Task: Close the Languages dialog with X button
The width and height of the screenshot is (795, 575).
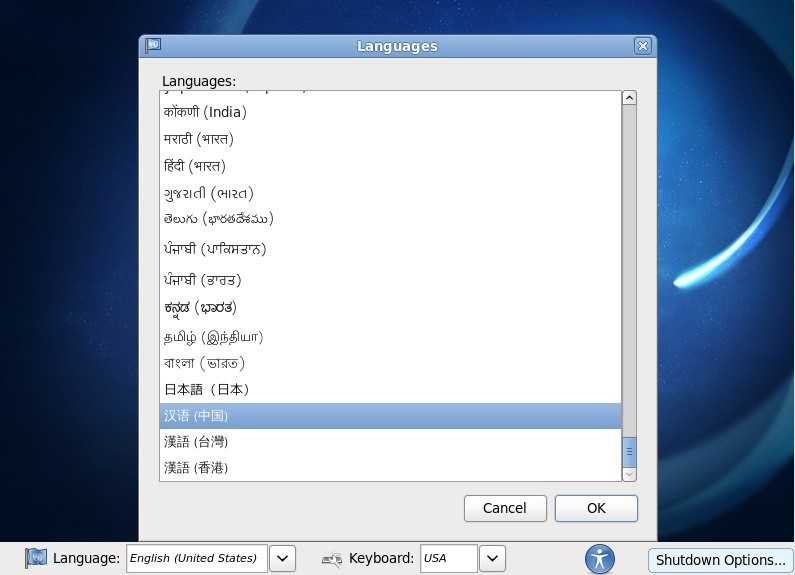Action: 642,46
